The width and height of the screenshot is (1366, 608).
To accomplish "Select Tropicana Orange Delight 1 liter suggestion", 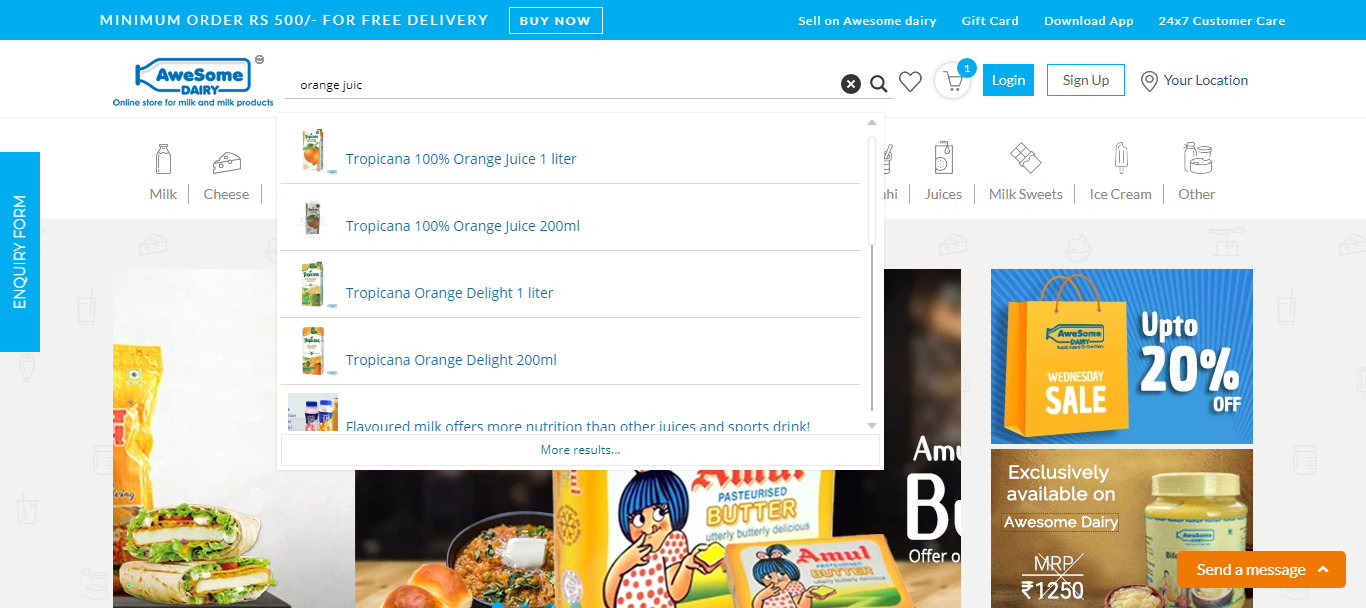I will tap(570, 285).
